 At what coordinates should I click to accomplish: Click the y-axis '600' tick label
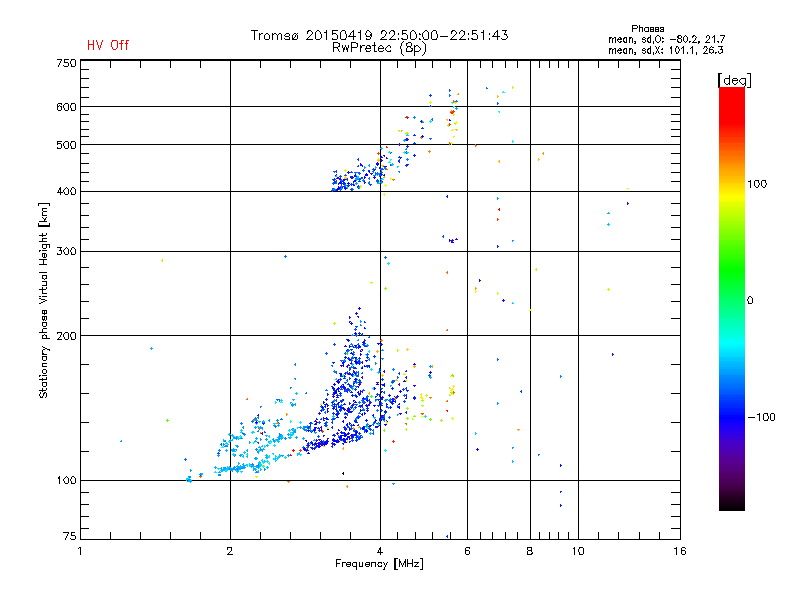67,107
